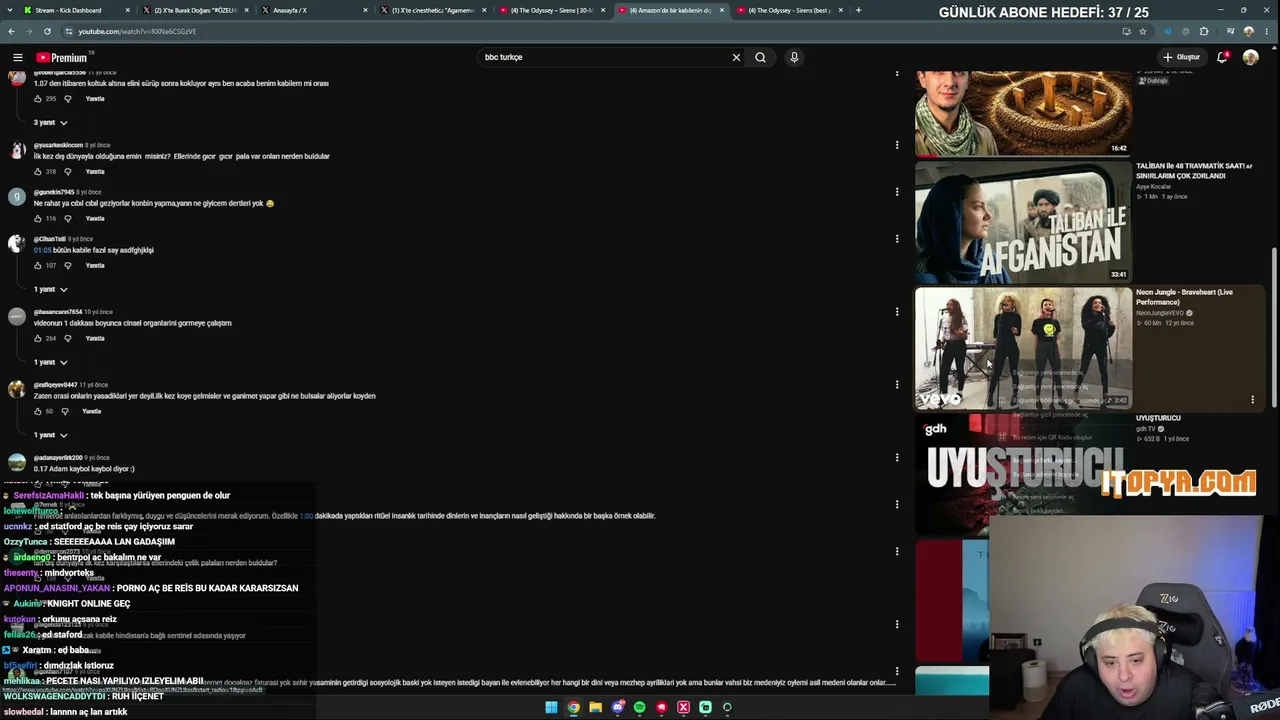Open the stone circle video thumbnail
The height and width of the screenshot is (720, 1280).
coord(1023,113)
